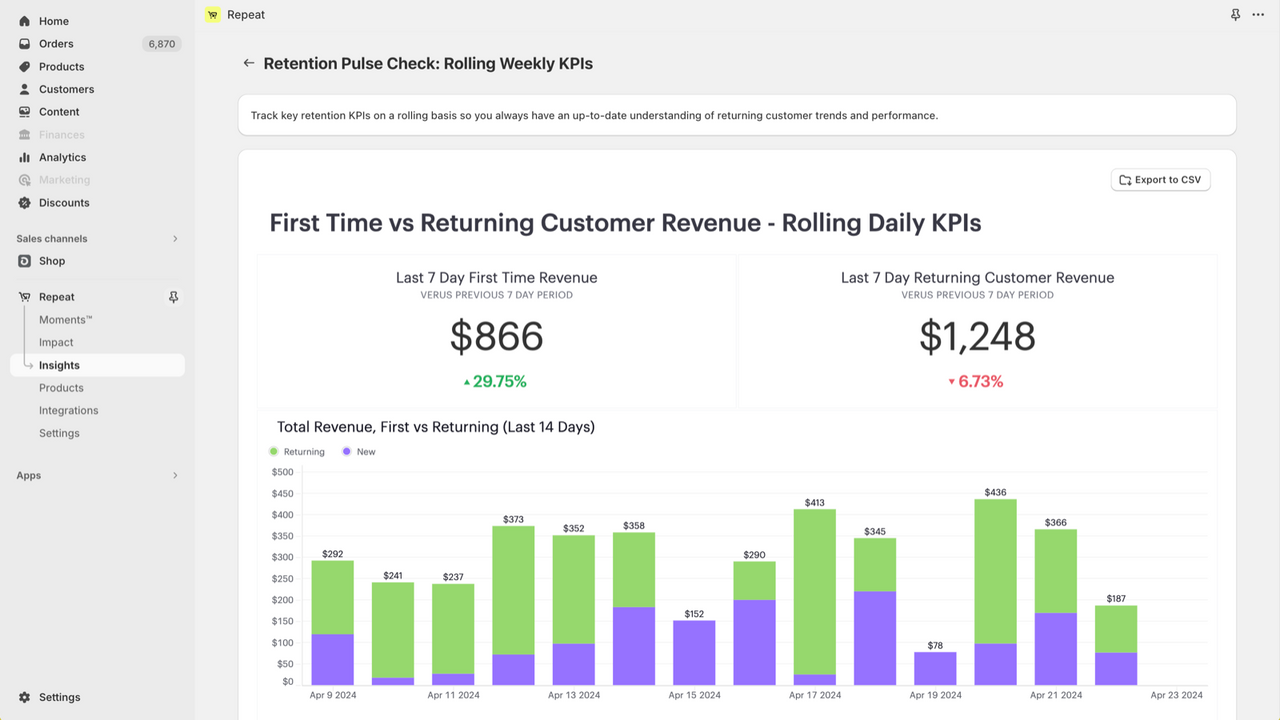Click the $500 y-axis label
Screen dimensions: 1280x720
pos(283,472)
